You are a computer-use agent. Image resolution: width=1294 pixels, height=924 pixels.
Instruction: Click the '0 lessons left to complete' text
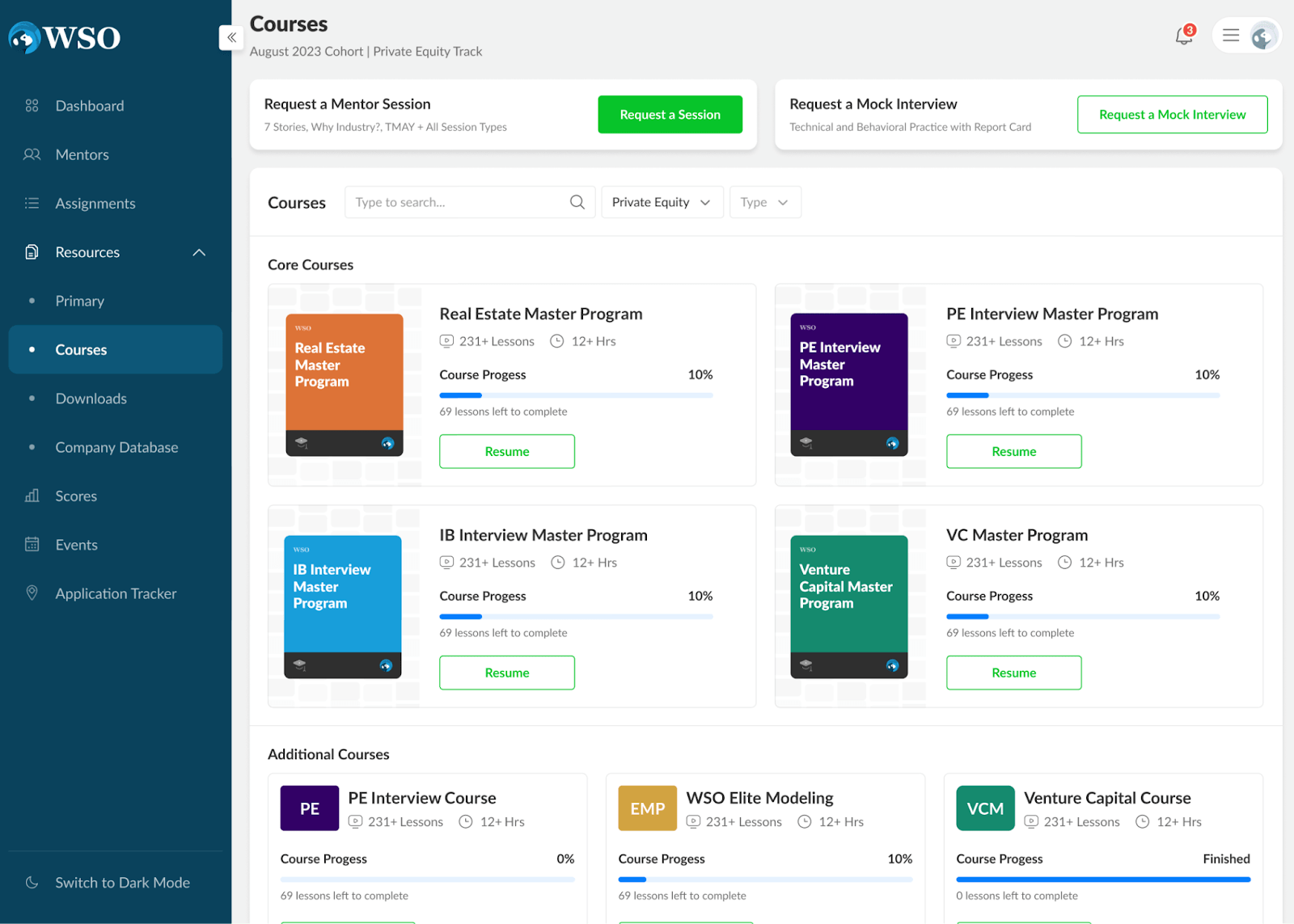point(1017,896)
